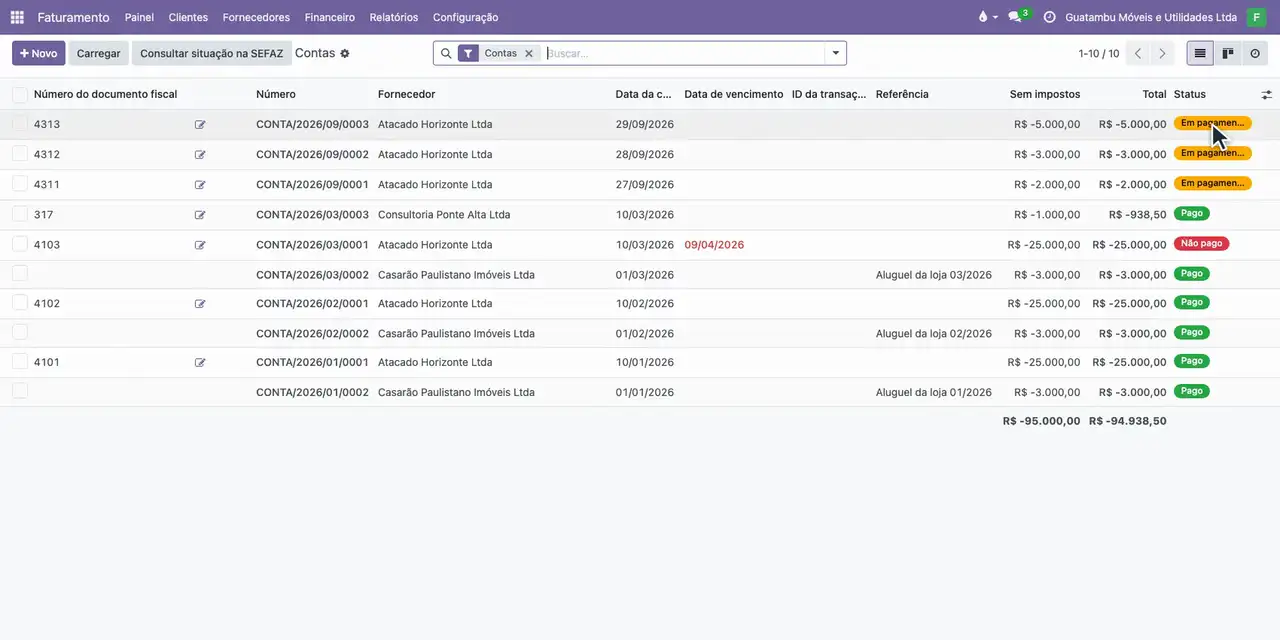1280x640 pixels.
Task: Sort by Status column header
Action: coord(1189,94)
